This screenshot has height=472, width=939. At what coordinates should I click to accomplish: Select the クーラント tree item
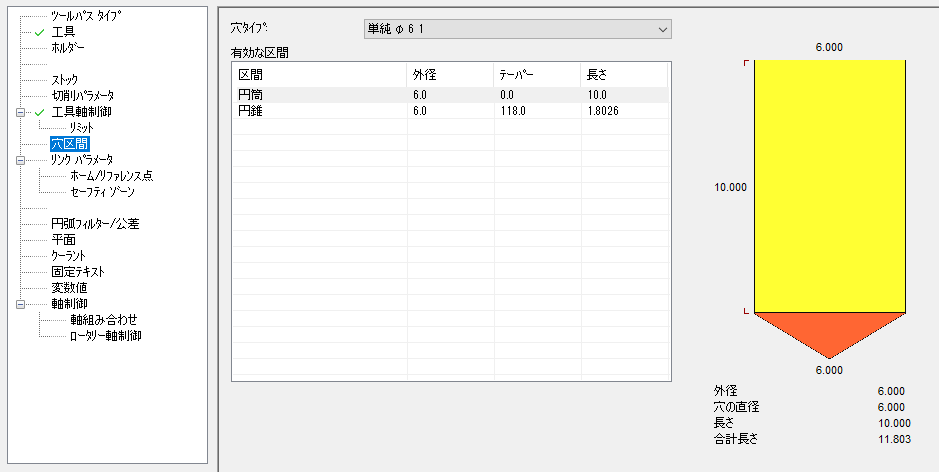click(71, 256)
